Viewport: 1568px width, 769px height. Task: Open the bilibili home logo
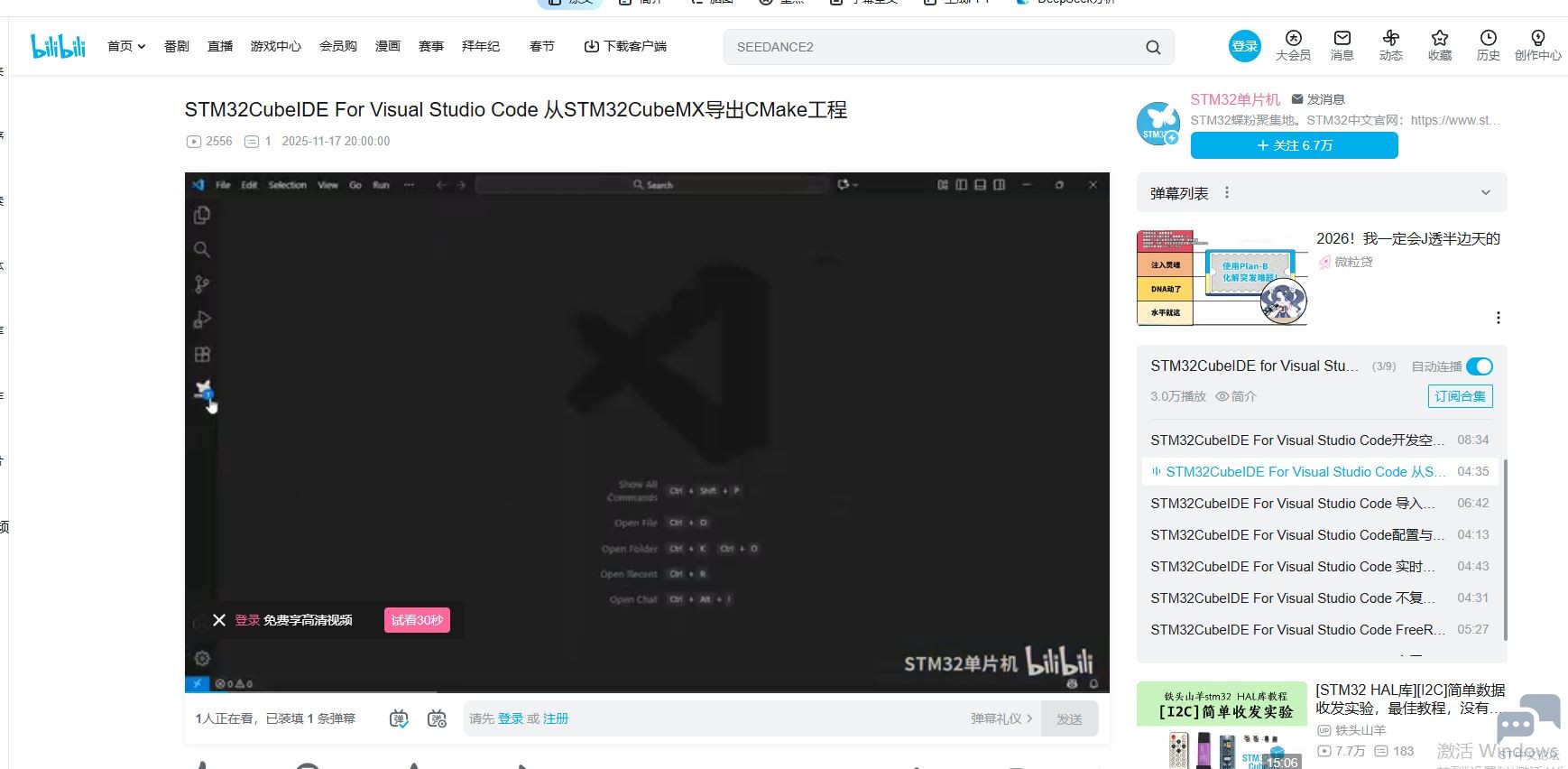pos(58,46)
